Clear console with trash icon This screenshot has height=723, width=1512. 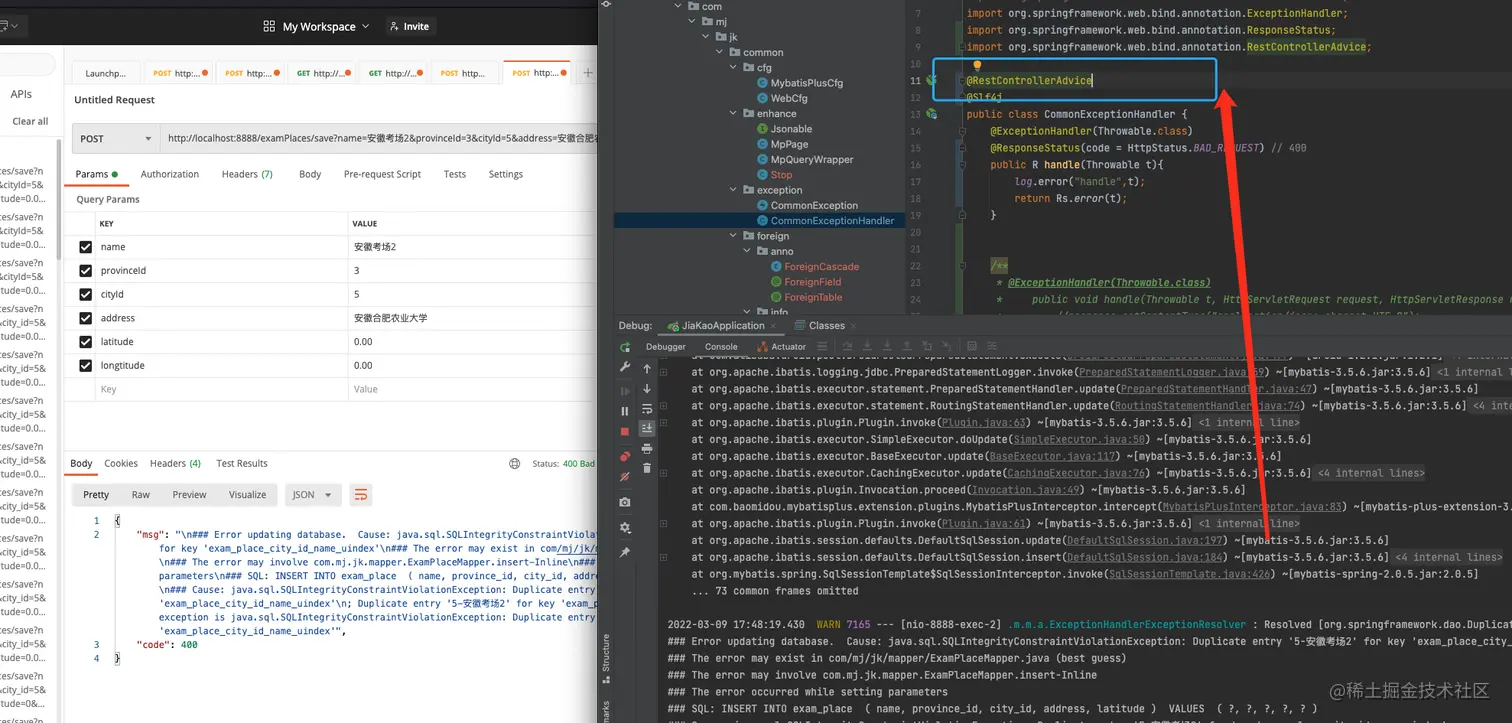coord(647,468)
